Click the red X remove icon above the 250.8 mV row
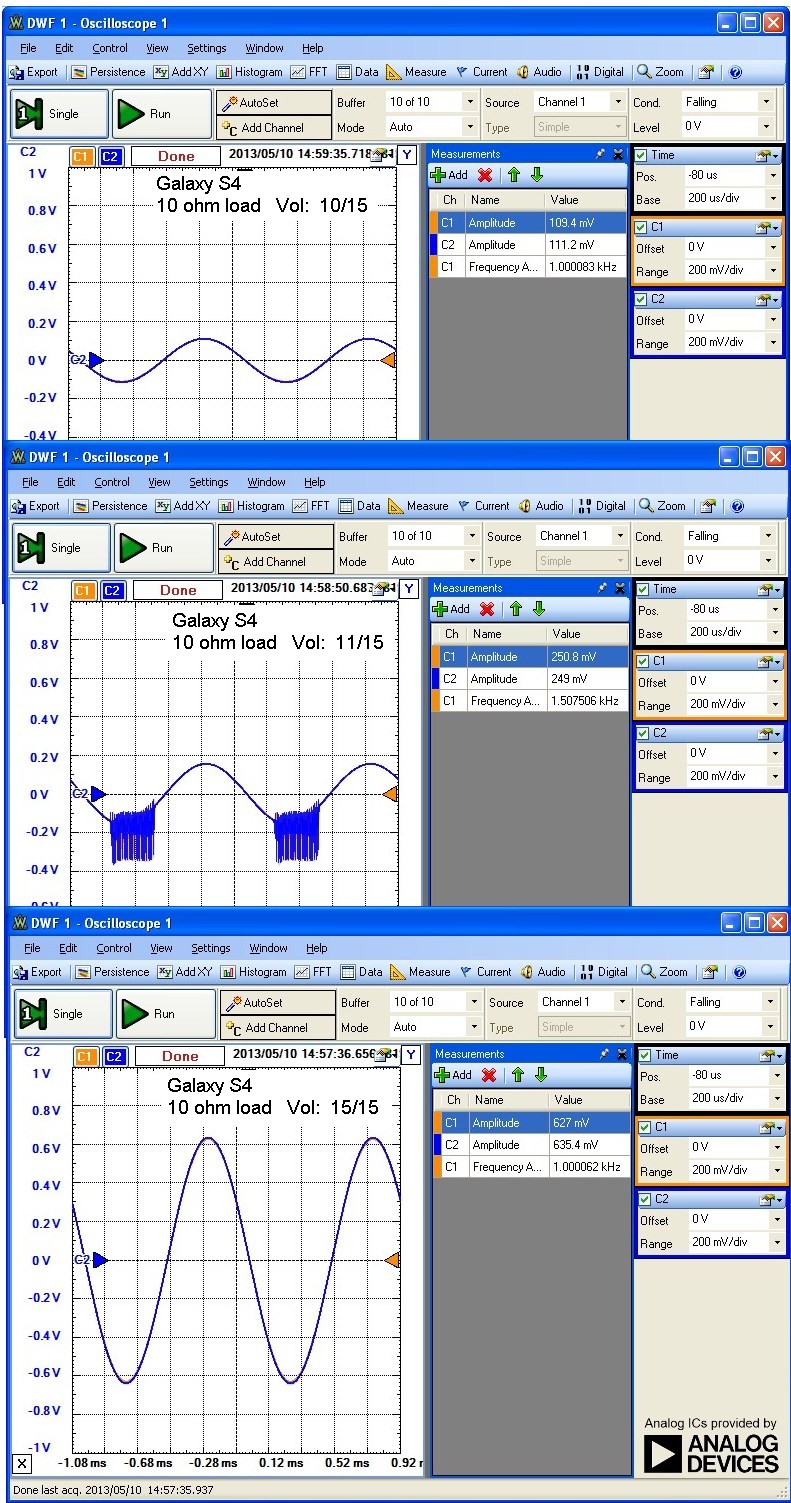The image size is (791, 1503). click(x=487, y=609)
